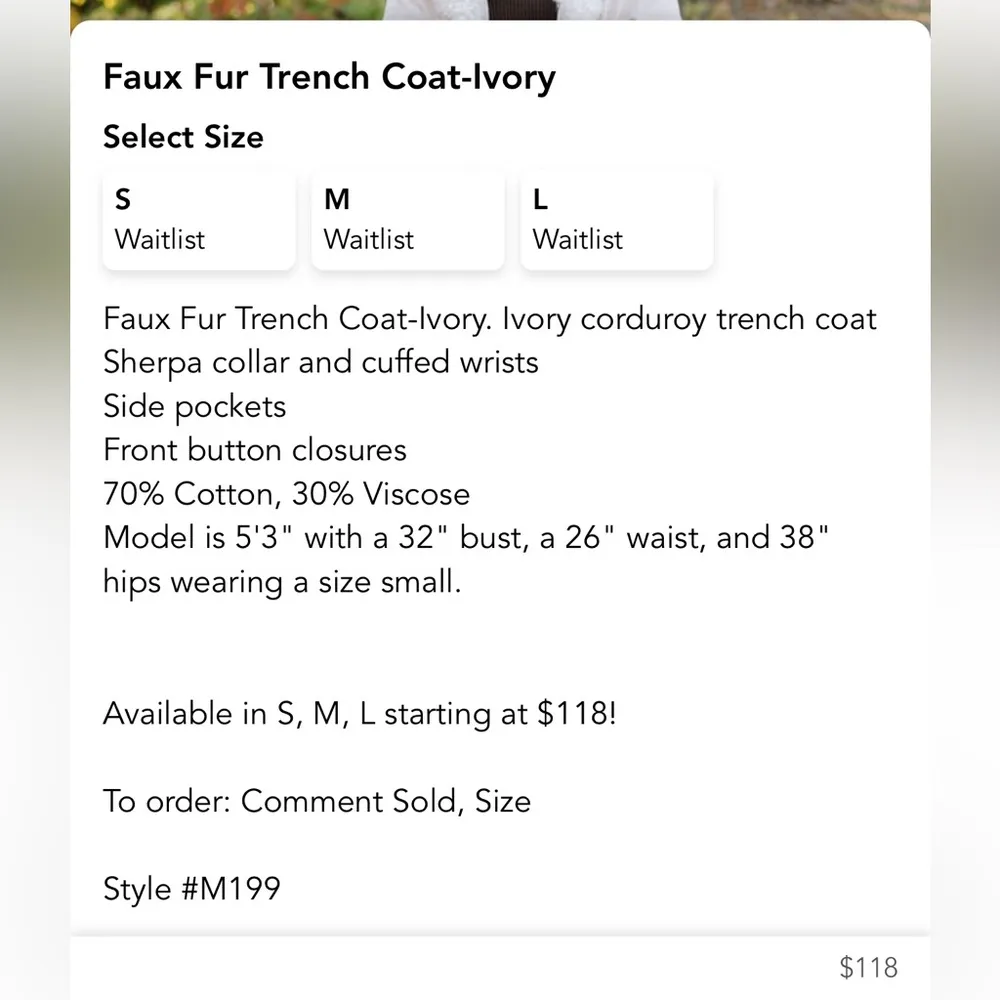This screenshot has height=1000, width=1000.
Task: Click the Select Size heading
Action: (x=183, y=137)
